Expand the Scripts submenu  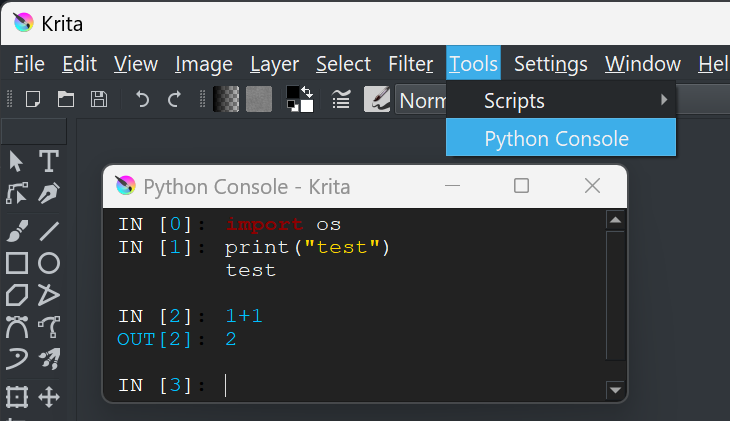tap(561, 100)
